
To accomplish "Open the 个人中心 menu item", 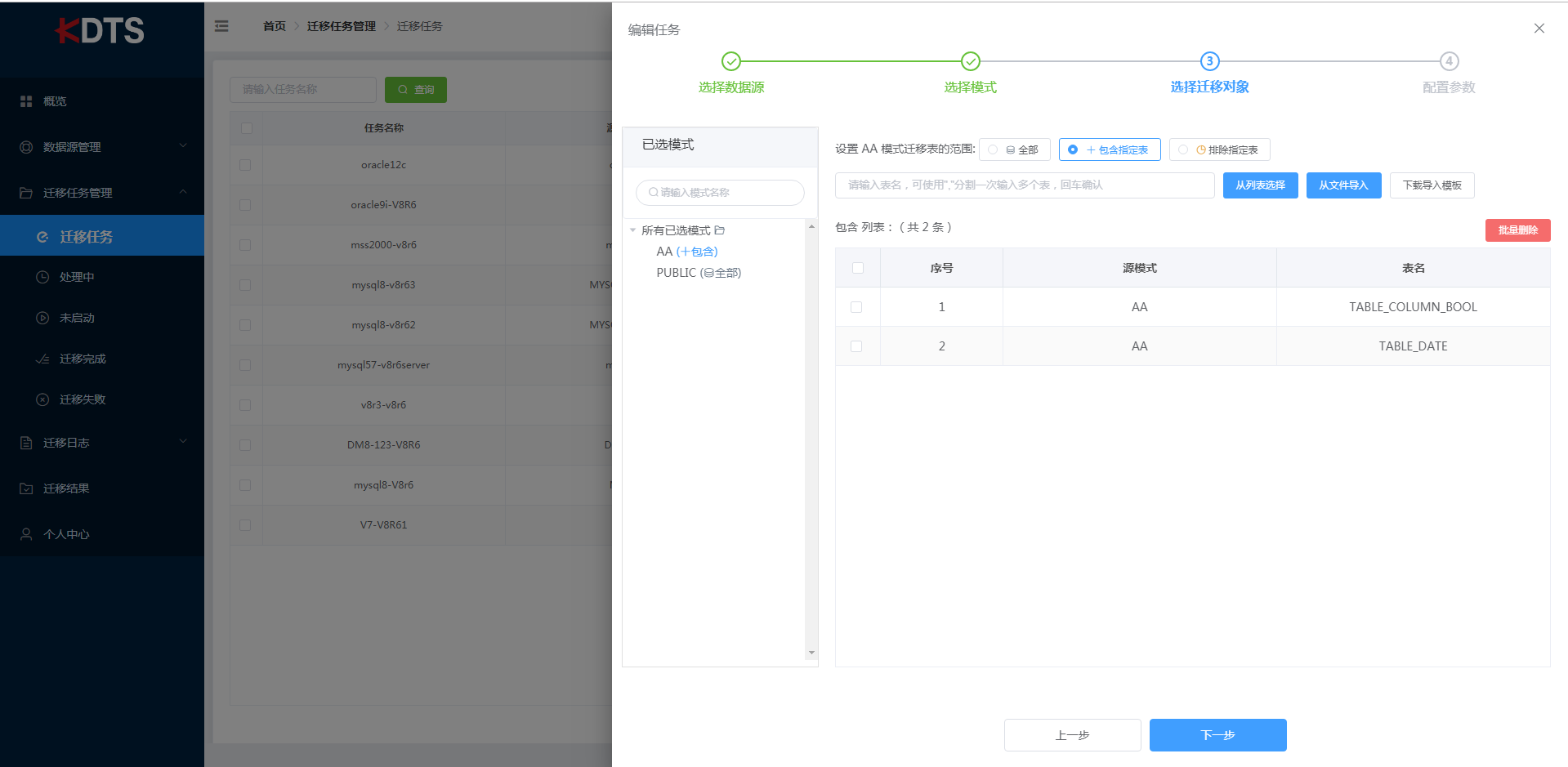I will (x=101, y=534).
